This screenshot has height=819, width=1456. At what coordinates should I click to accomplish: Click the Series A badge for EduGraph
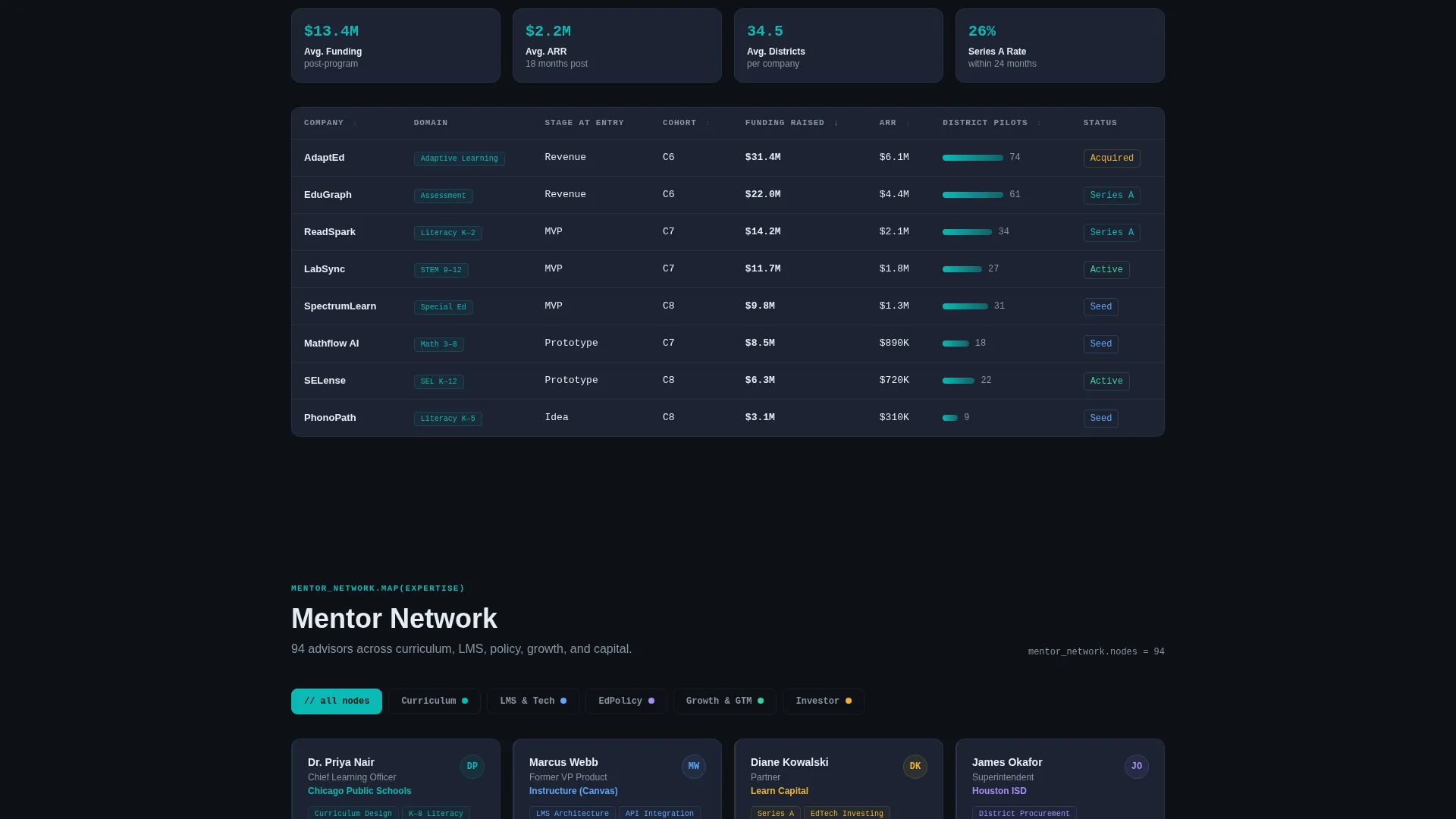(x=1112, y=196)
